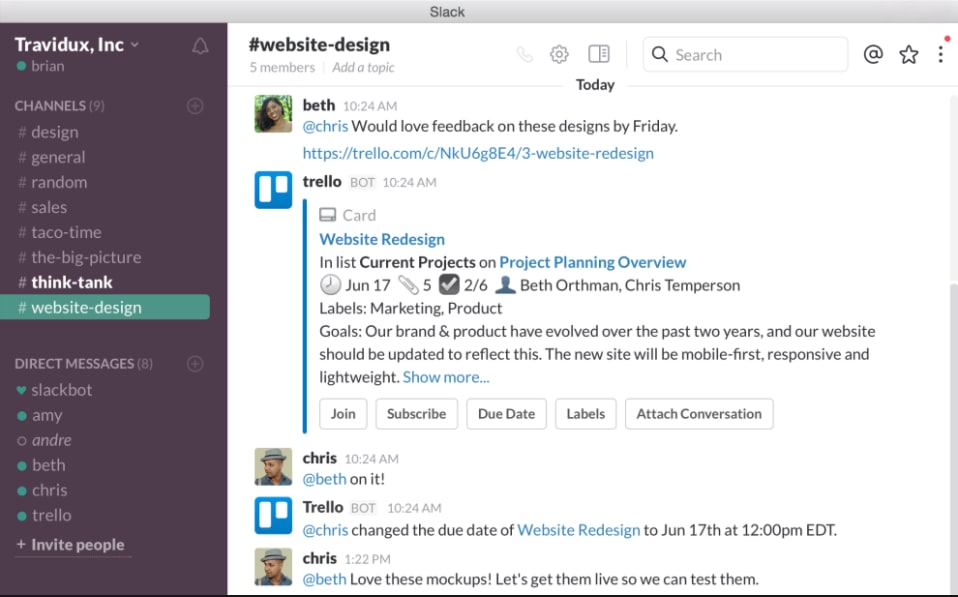Click the Due Date button
This screenshot has width=958, height=597.
(506, 414)
